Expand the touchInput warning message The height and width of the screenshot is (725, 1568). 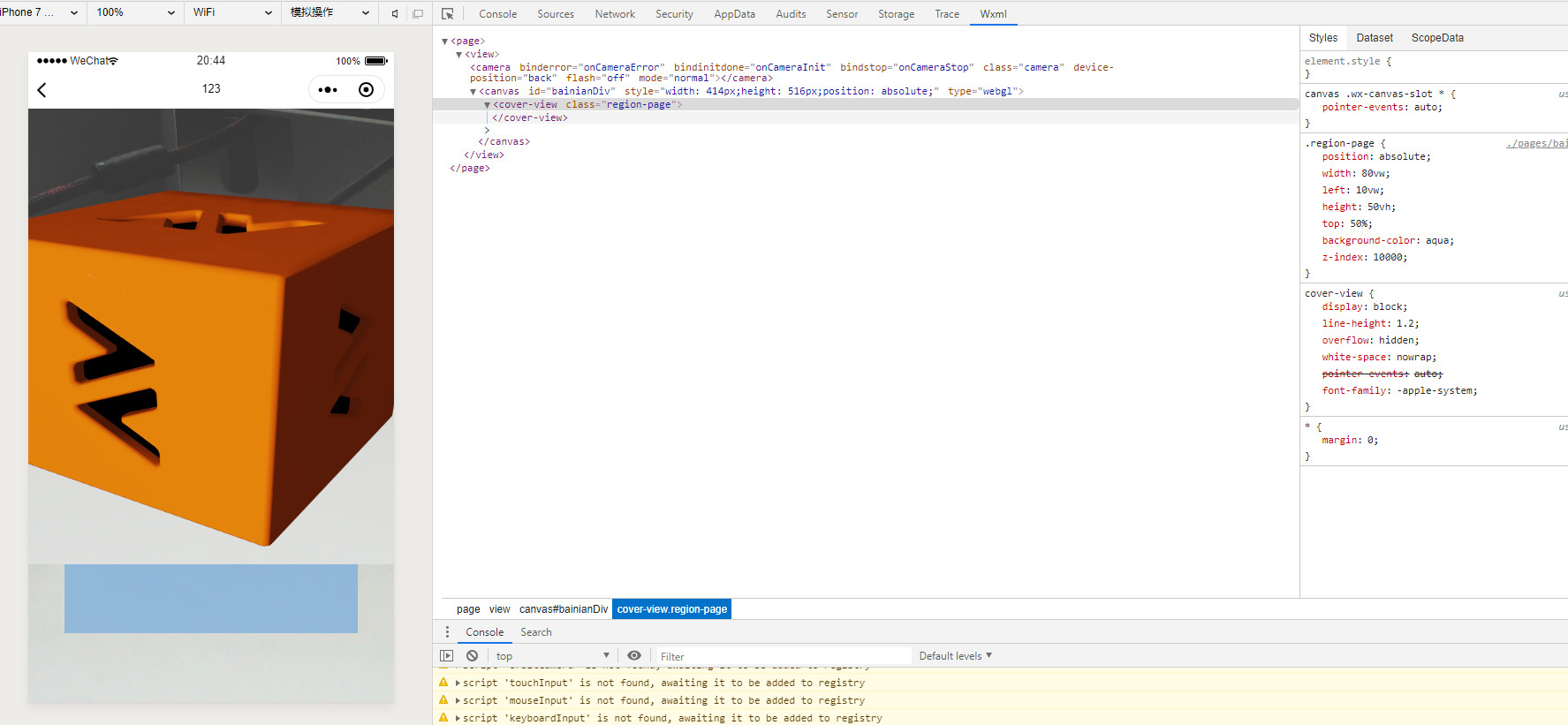point(458,683)
